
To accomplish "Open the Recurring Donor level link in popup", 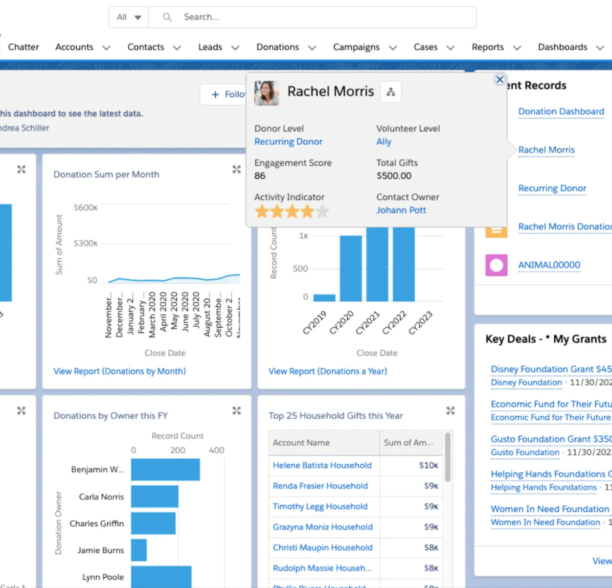I will coord(288,142).
